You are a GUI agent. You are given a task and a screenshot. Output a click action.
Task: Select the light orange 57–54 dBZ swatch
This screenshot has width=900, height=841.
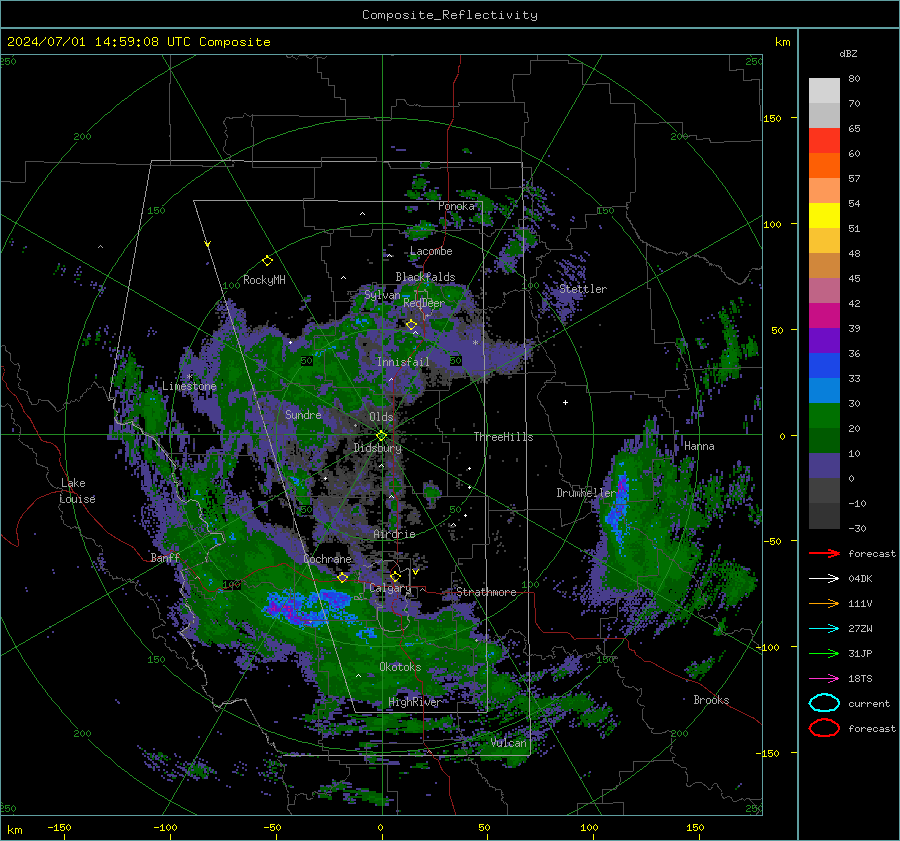(x=824, y=191)
